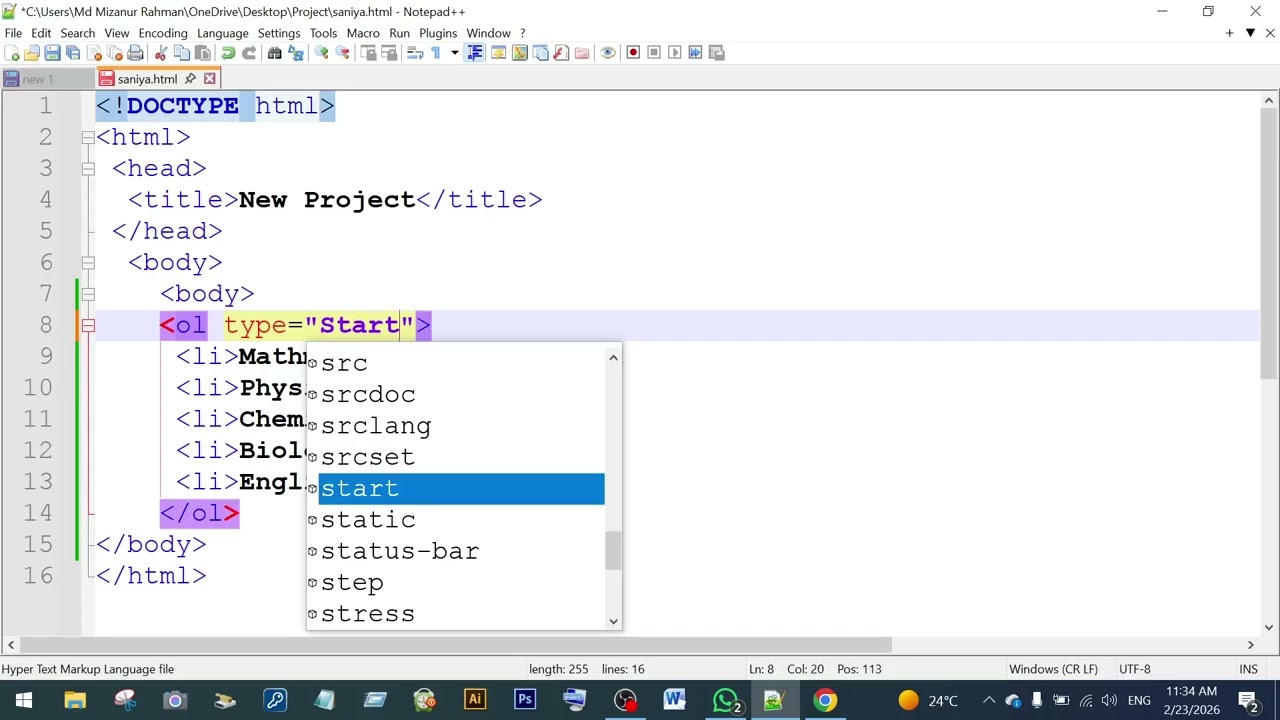
Task: Click the New file toolbar icon
Action: click(12, 53)
